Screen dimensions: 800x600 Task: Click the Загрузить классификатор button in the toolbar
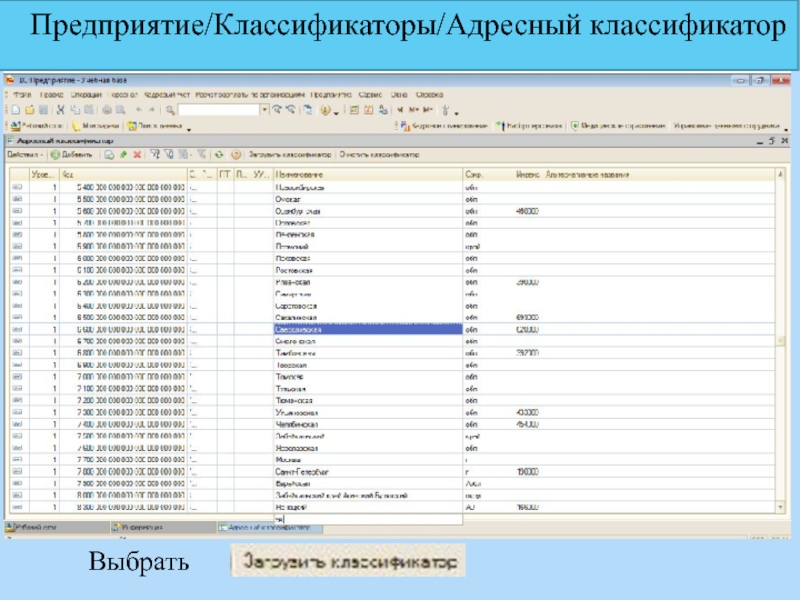[289, 155]
